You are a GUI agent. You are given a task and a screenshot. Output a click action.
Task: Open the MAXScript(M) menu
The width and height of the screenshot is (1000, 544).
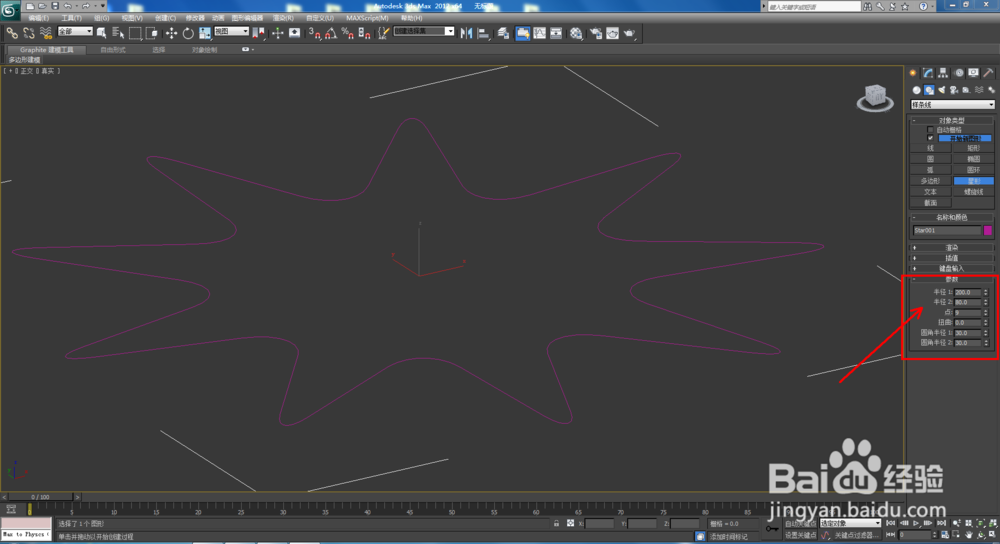click(367, 18)
